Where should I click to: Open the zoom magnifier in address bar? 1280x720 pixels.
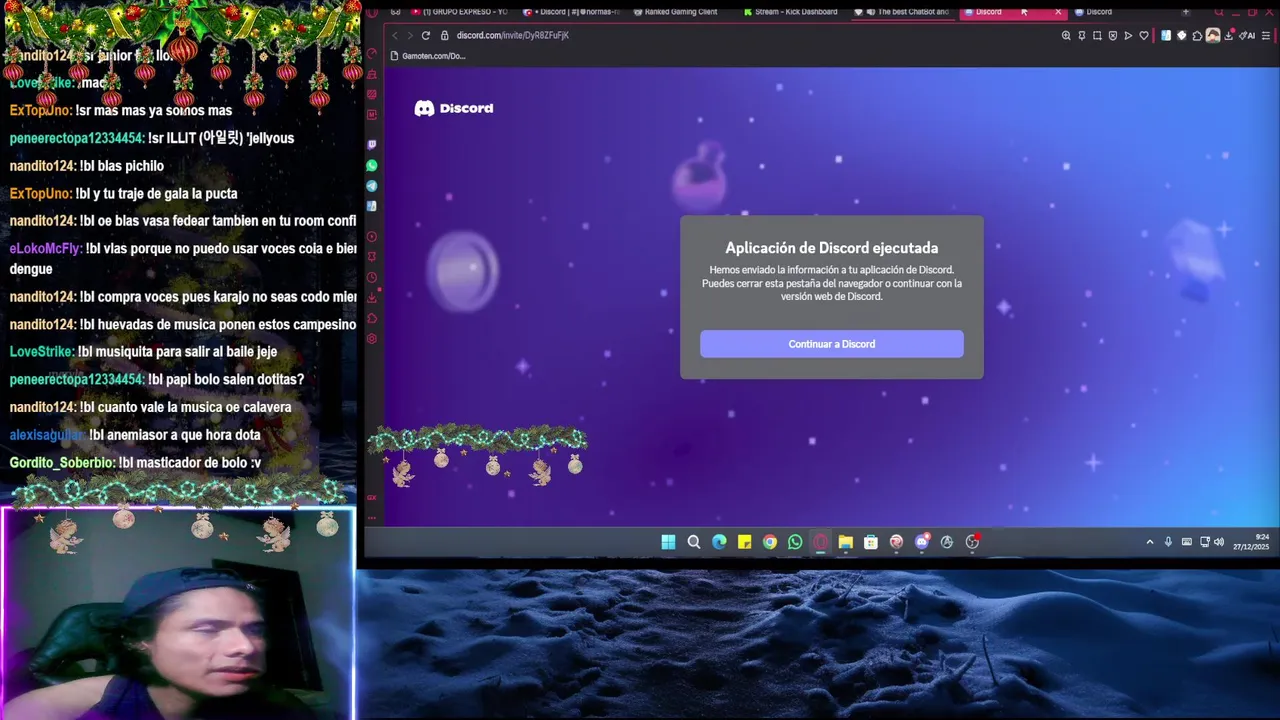1066,36
